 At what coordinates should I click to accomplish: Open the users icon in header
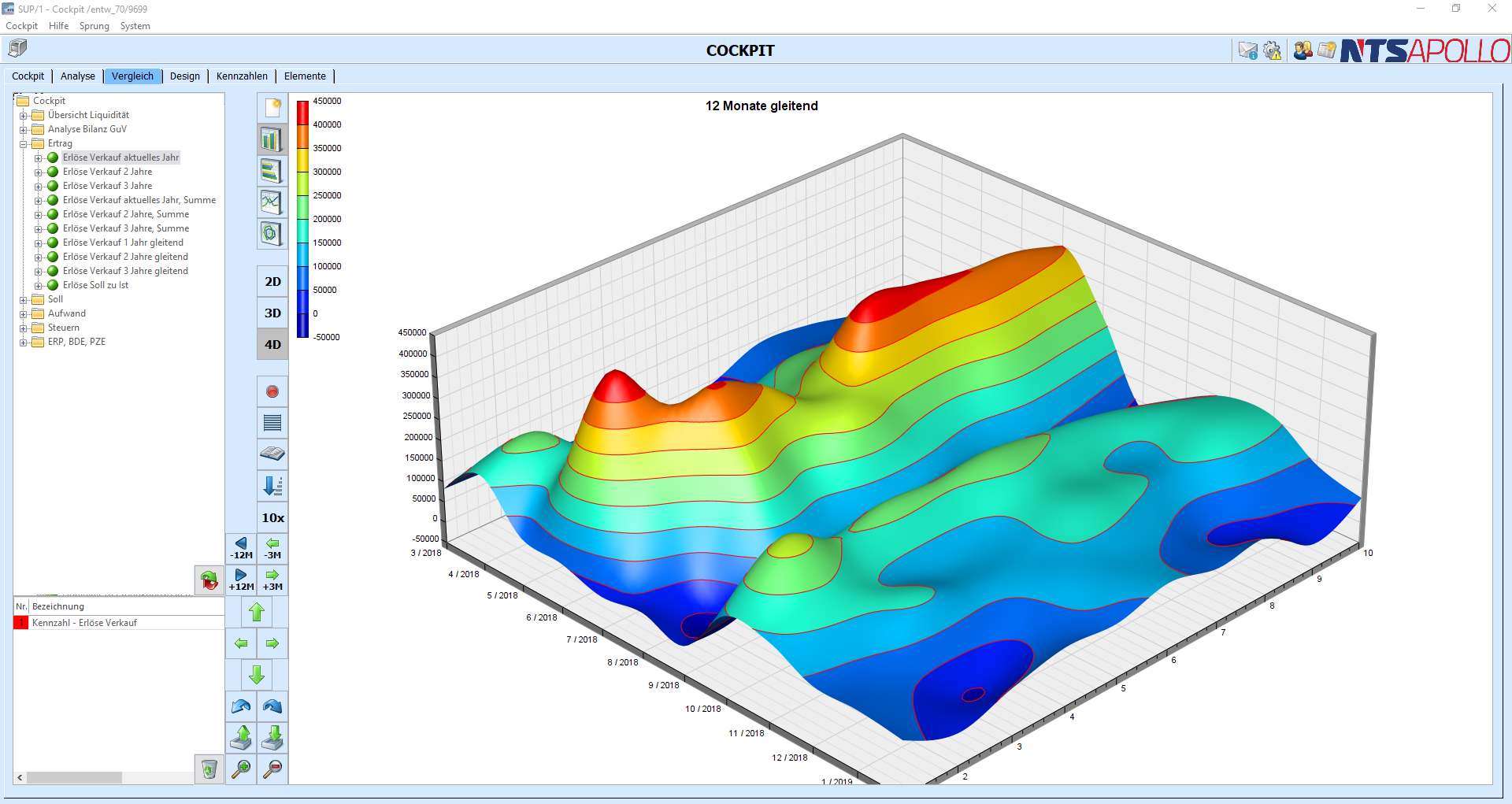(1303, 50)
